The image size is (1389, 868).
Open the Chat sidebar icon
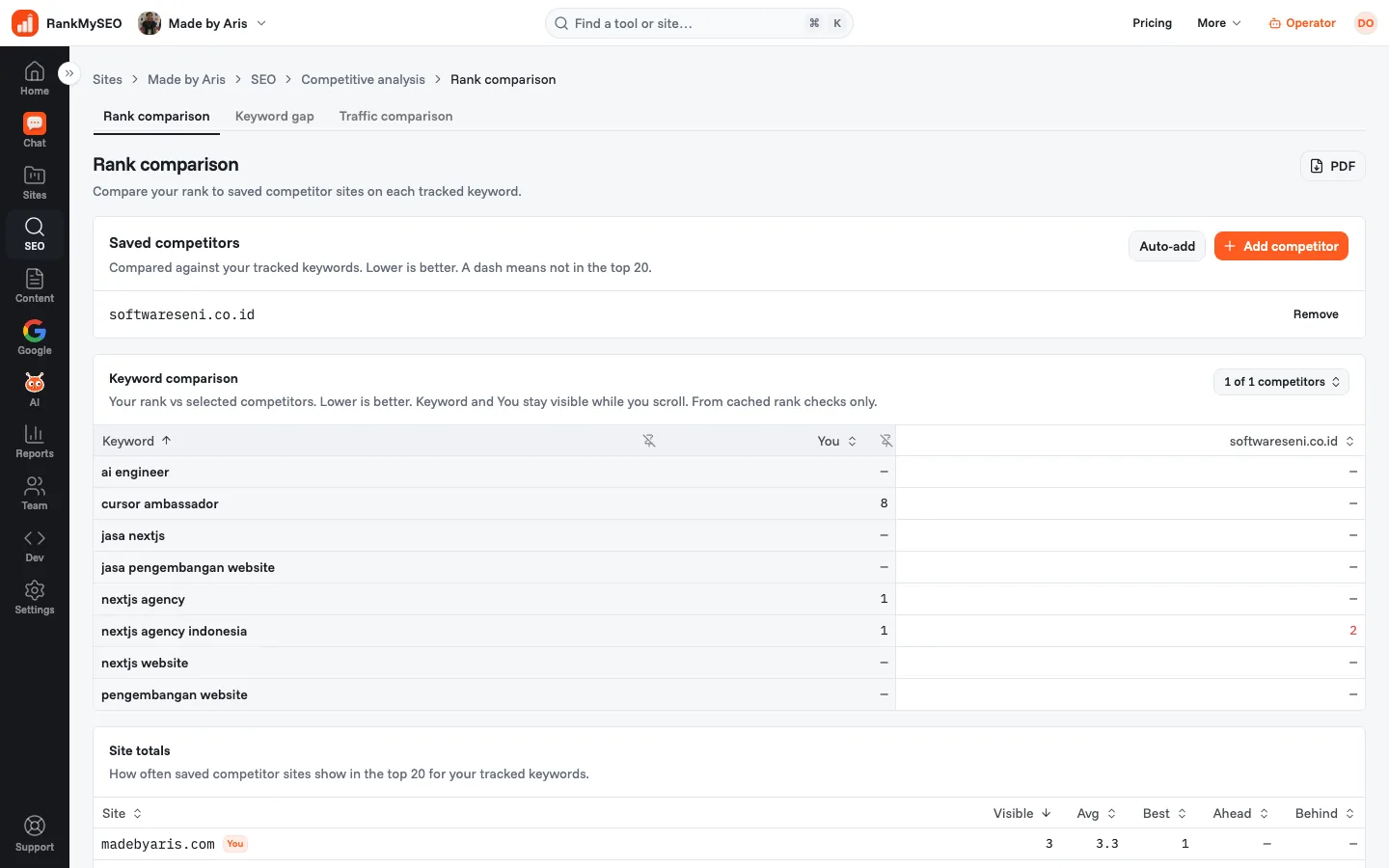[x=35, y=131]
